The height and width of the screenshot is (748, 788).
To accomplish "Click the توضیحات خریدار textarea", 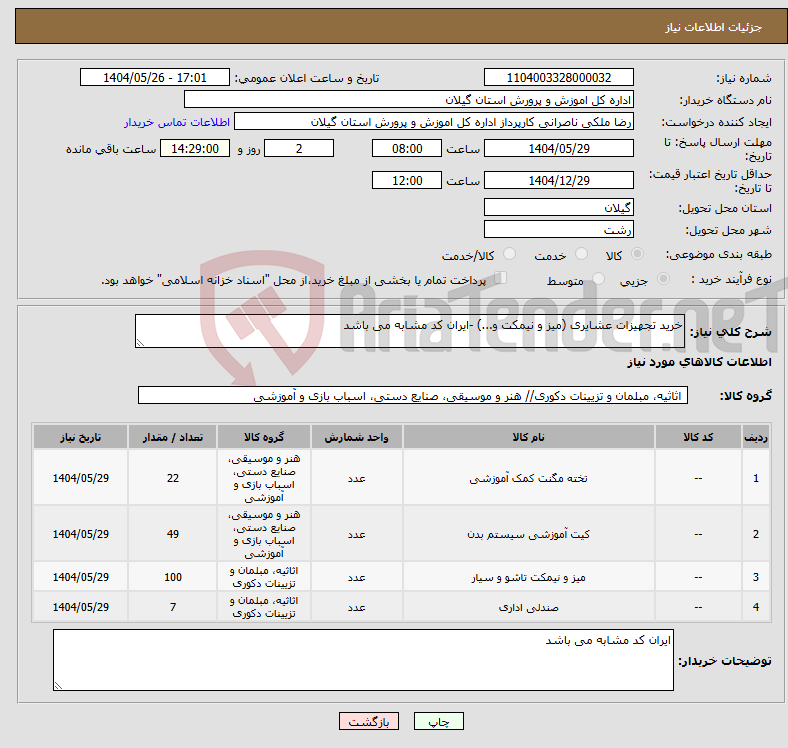I will click(x=363, y=660).
